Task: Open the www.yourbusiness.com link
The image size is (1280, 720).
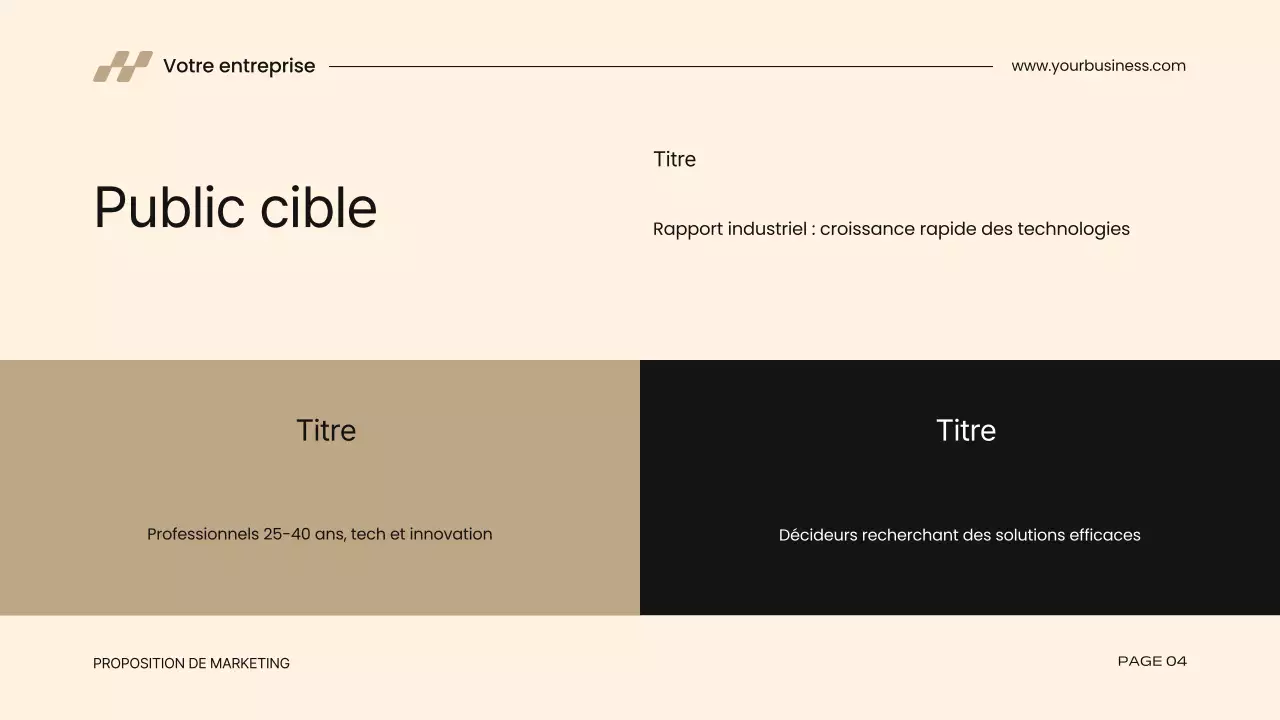Action: point(1098,66)
